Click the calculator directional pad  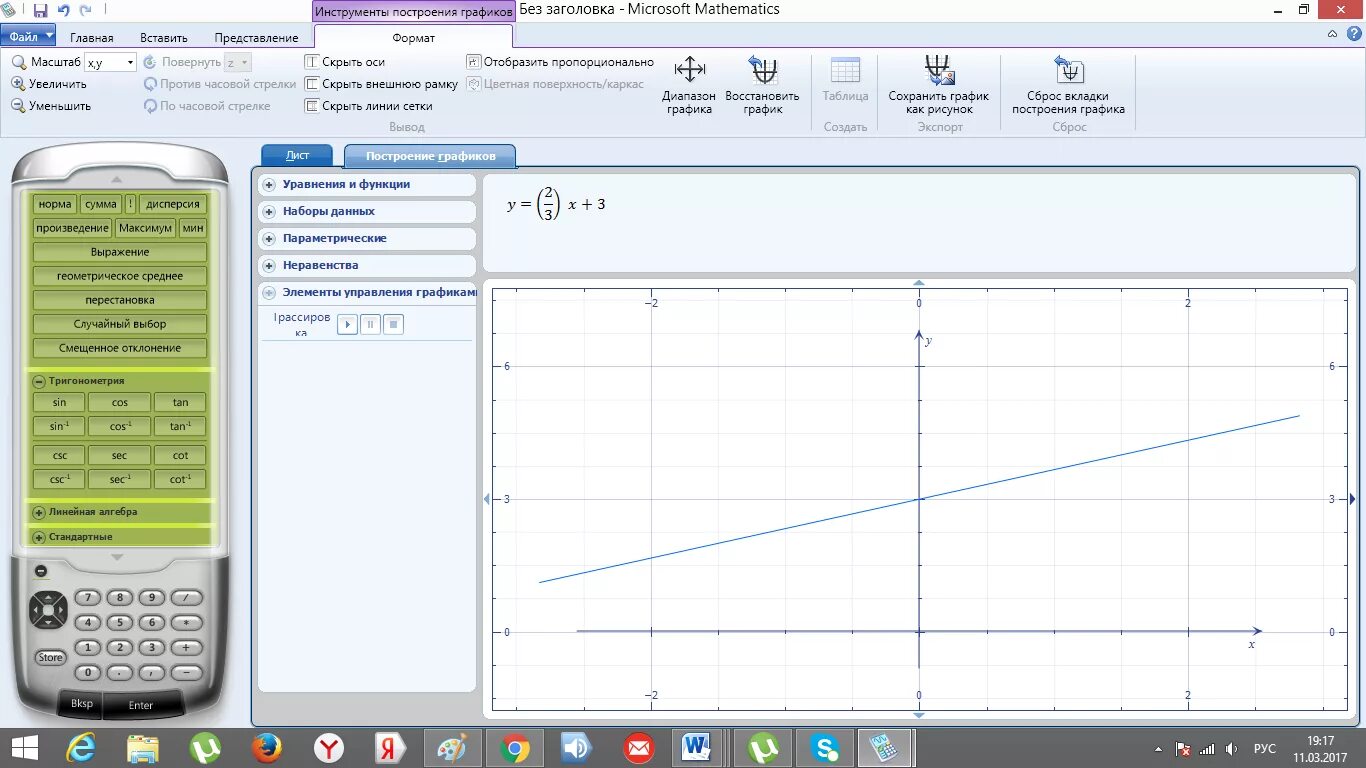[x=48, y=609]
